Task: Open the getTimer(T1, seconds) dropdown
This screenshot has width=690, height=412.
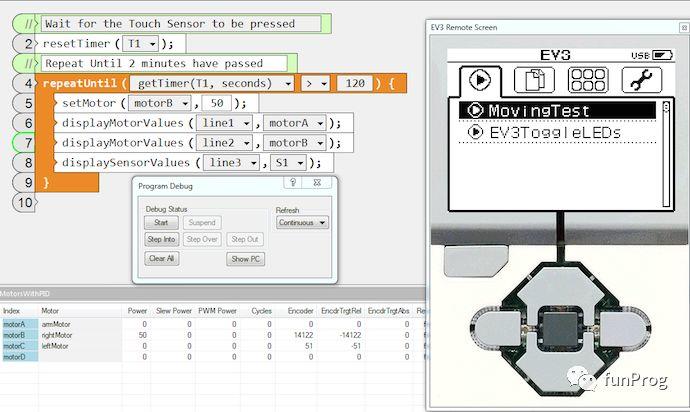Action: 212,83
